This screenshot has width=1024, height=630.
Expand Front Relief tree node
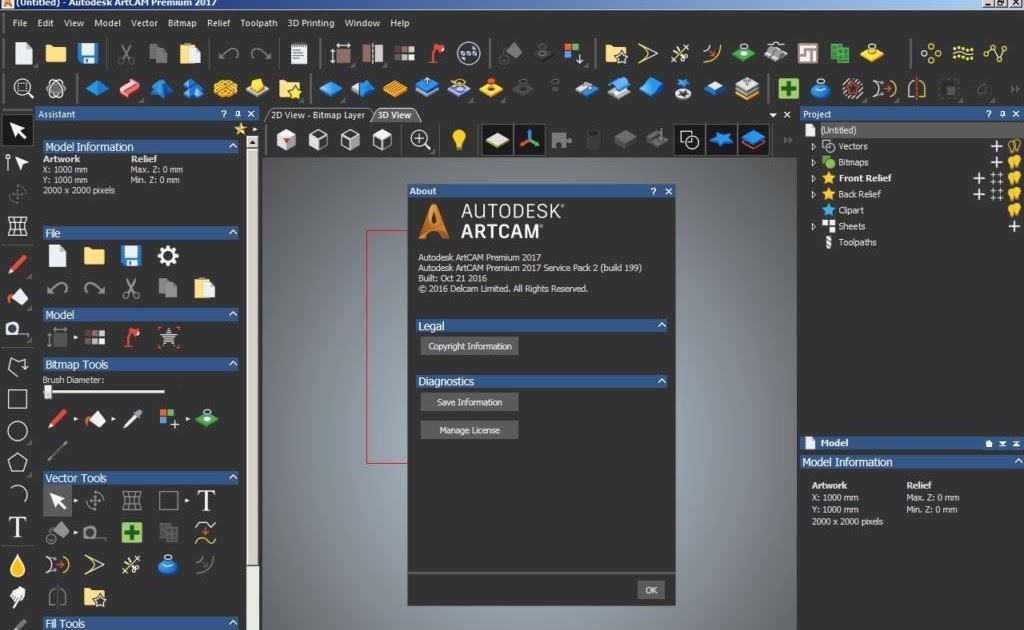pos(814,178)
